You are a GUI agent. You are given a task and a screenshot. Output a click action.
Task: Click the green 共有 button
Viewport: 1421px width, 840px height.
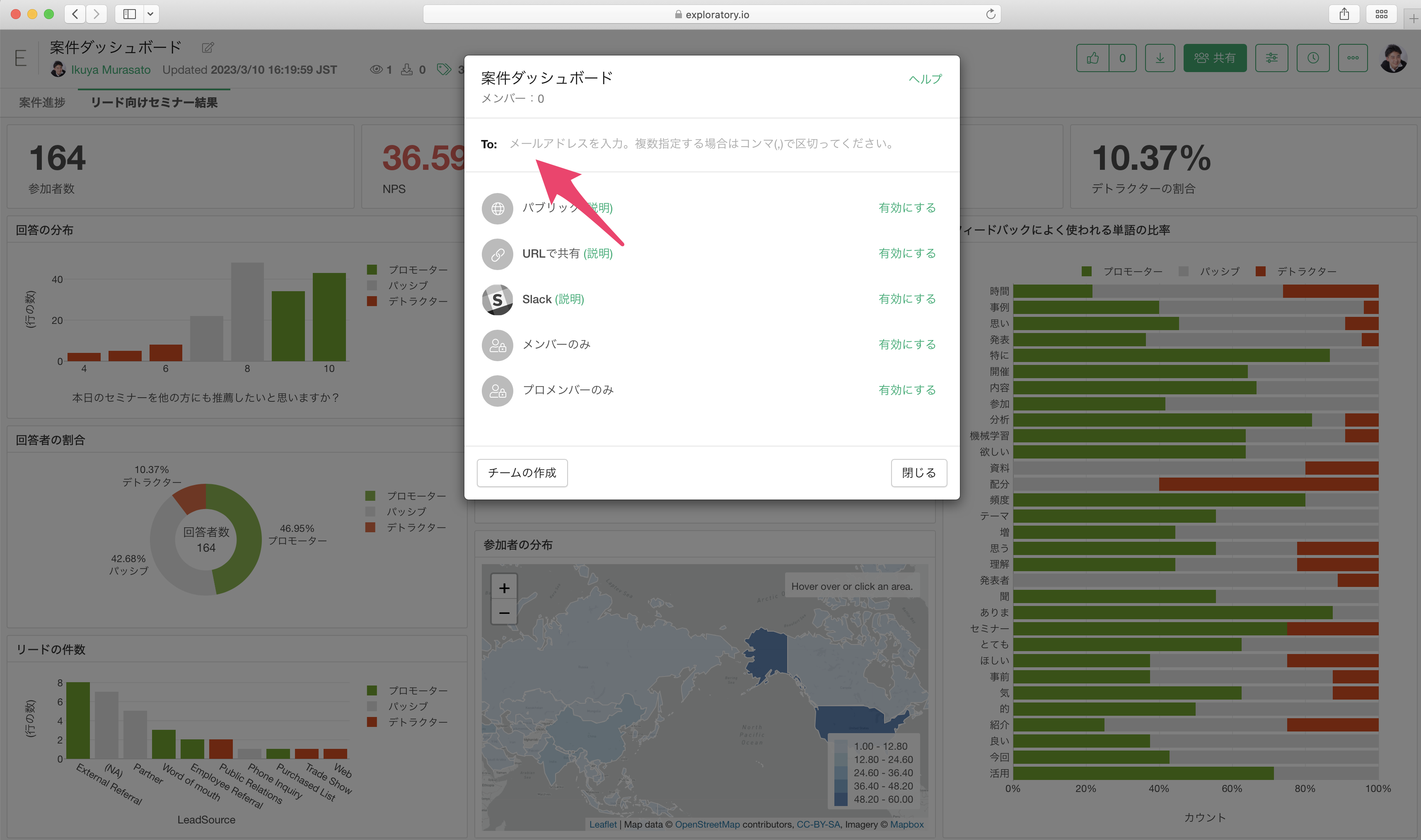coord(1215,58)
